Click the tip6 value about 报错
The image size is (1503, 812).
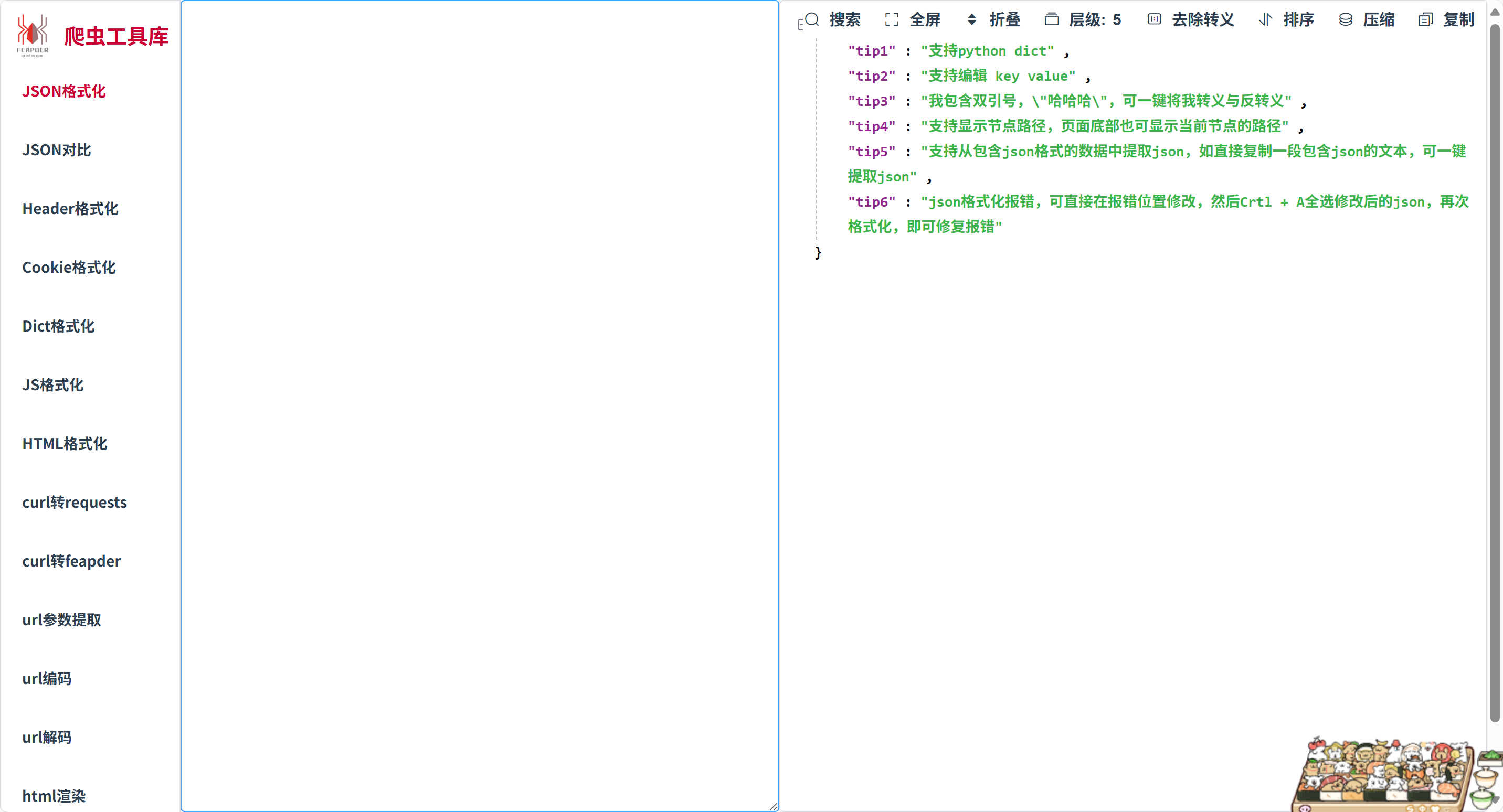click(1159, 214)
